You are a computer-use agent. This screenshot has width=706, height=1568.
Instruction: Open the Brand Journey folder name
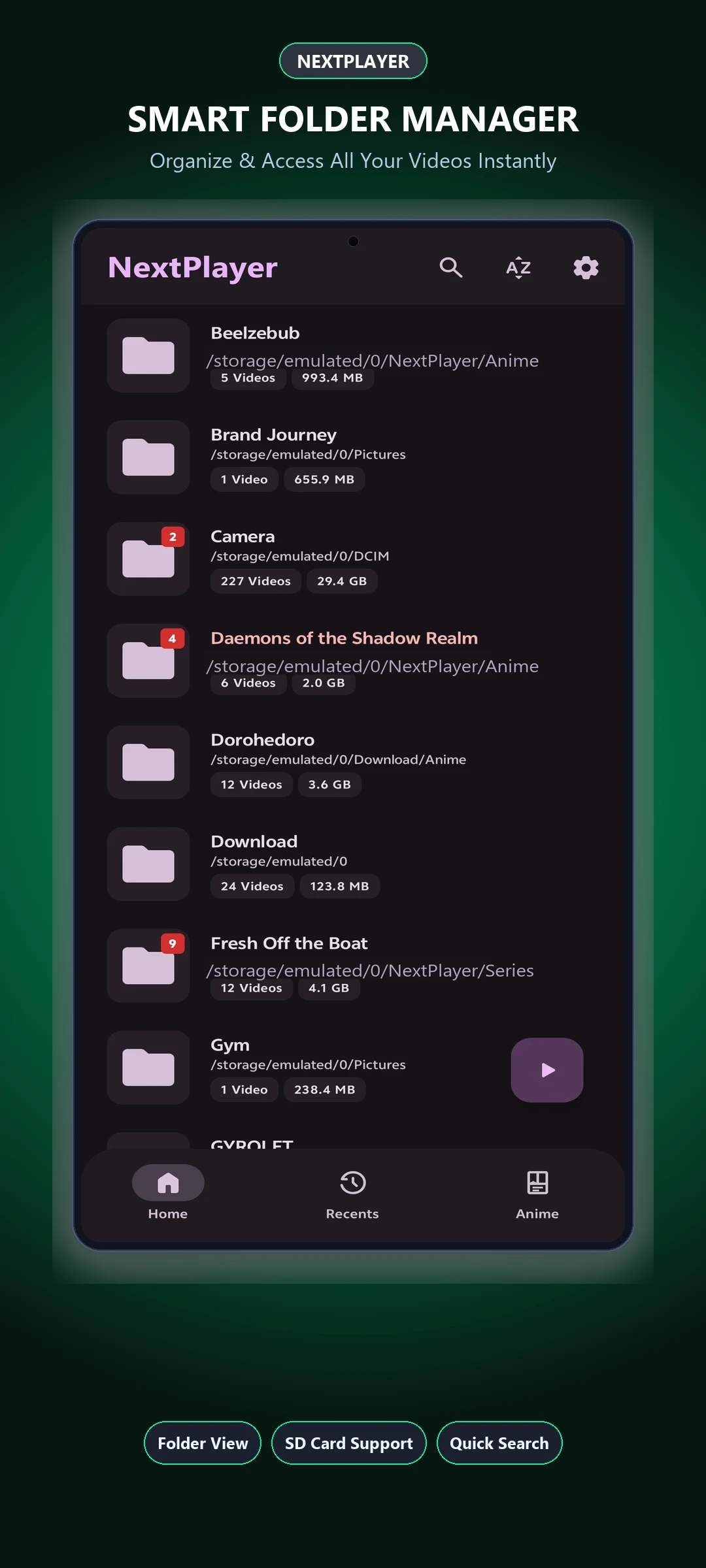pyautogui.click(x=273, y=435)
